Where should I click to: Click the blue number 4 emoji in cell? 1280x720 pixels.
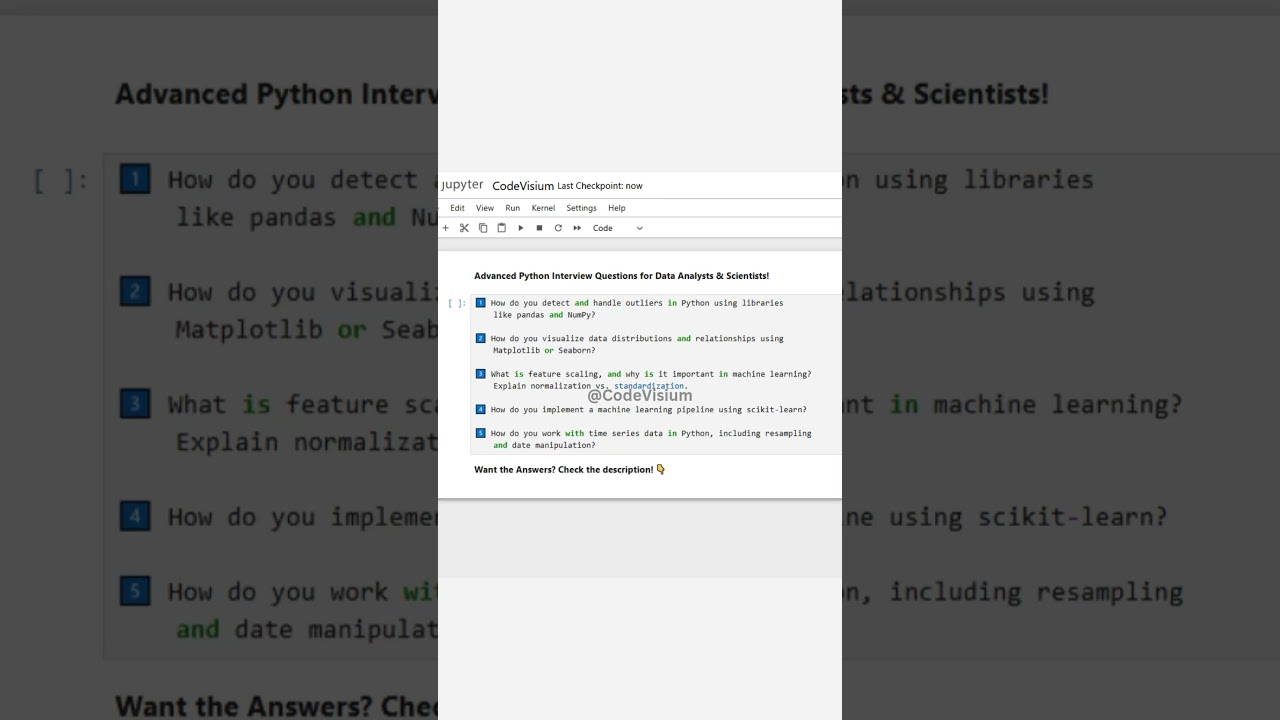[x=481, y=409]
